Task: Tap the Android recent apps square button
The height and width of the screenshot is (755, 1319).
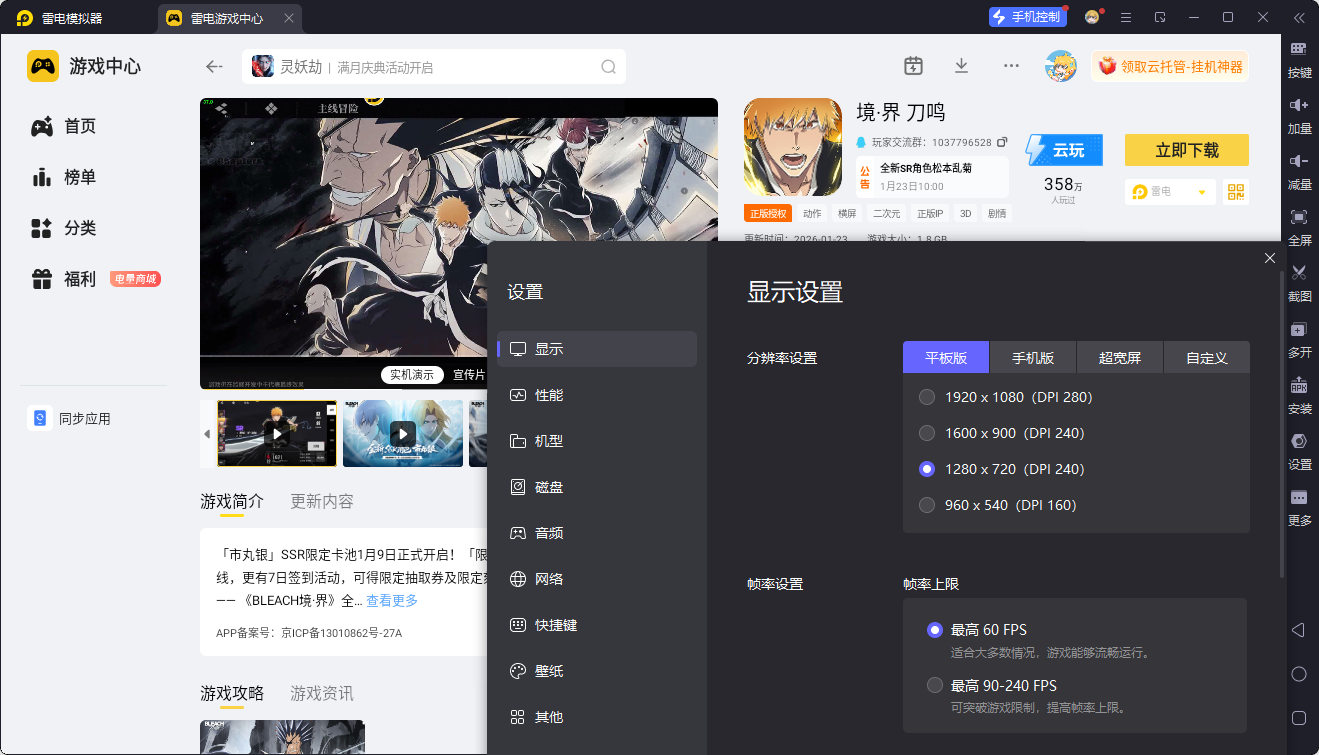Action: [1299, 718]
